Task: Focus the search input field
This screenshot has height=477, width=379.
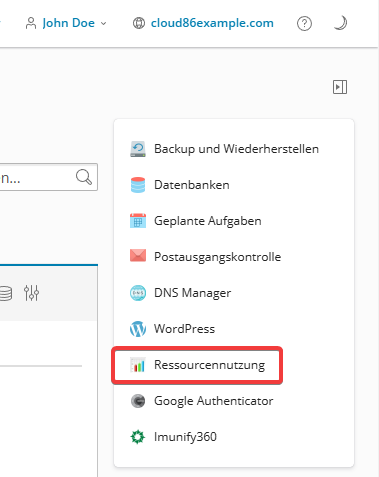Action: click(x=47, y=177)
